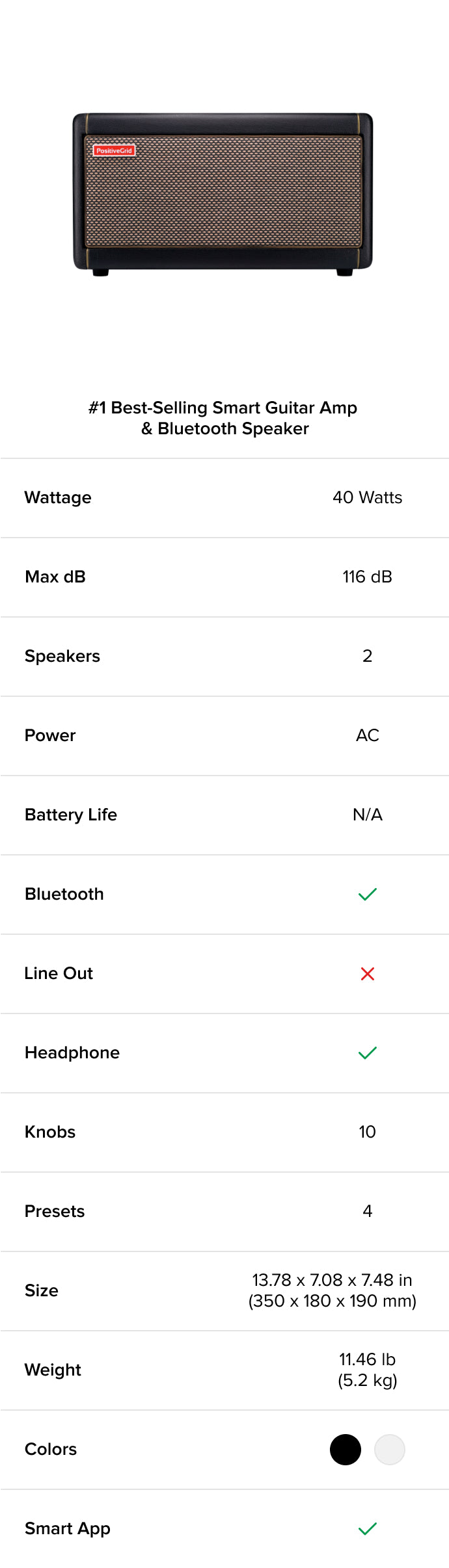Click the red X for Line Out
The image size is (449, 1568).
pyautogui.click(x=368, y=973)
